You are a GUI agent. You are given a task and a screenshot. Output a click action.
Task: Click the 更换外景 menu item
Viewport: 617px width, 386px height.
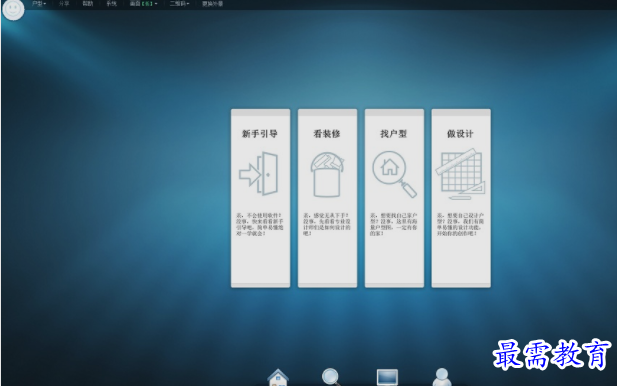[x=212, y=4]
